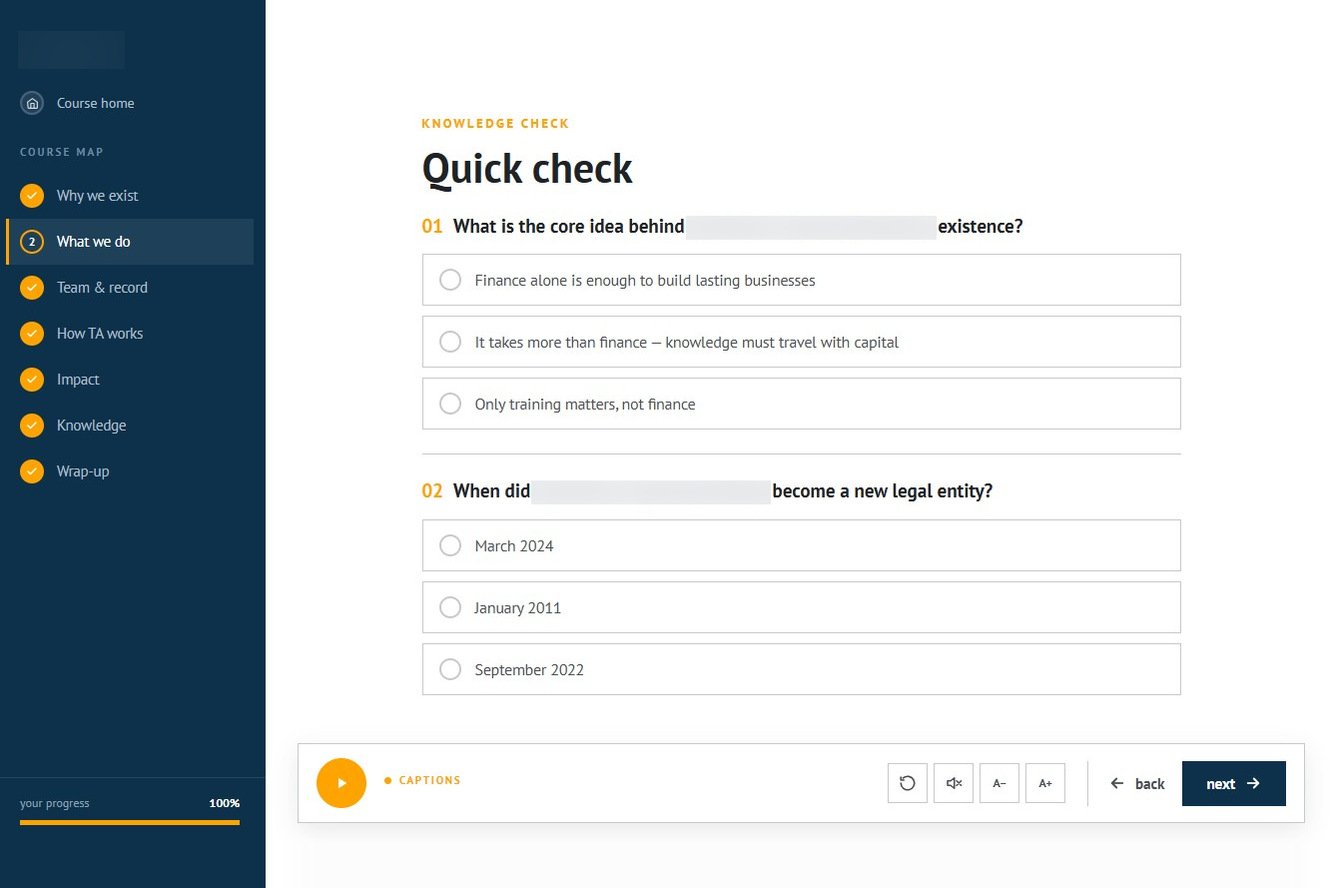Click the next button
Screen dimensions: 1332x888
[x=1234, y=783]
